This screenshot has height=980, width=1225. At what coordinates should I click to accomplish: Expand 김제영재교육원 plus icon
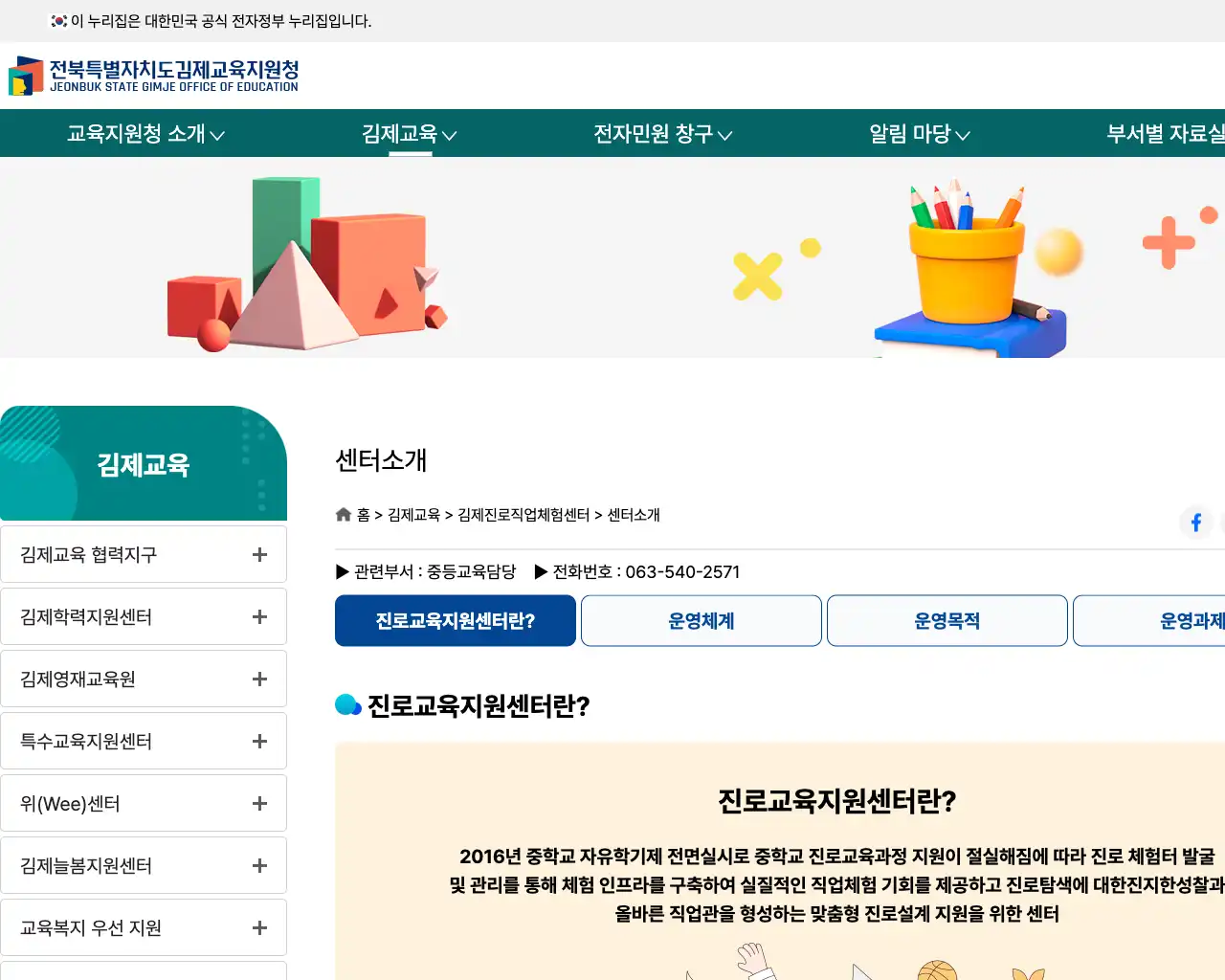pyautogui.click(x=259, y=679)
